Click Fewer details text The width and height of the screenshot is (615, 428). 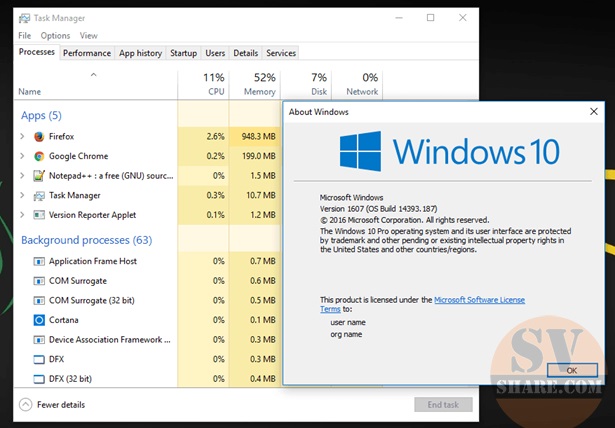[61, 404]
